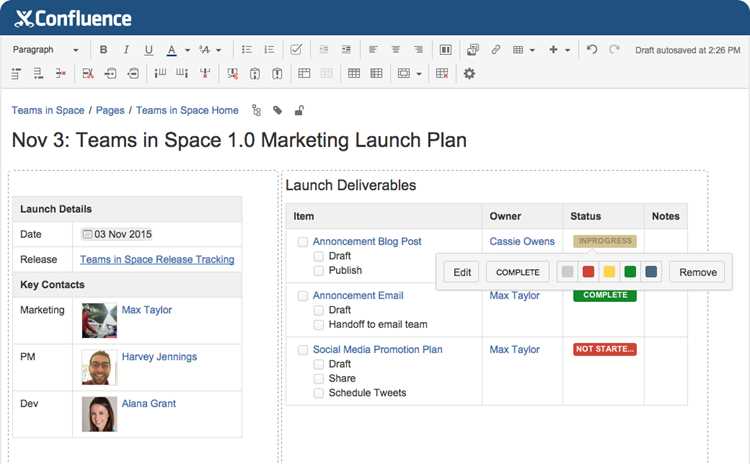Open Cassie Owens profile link
Screen dimensions: 750x464
pyautogui.click(x=522, y=242)
